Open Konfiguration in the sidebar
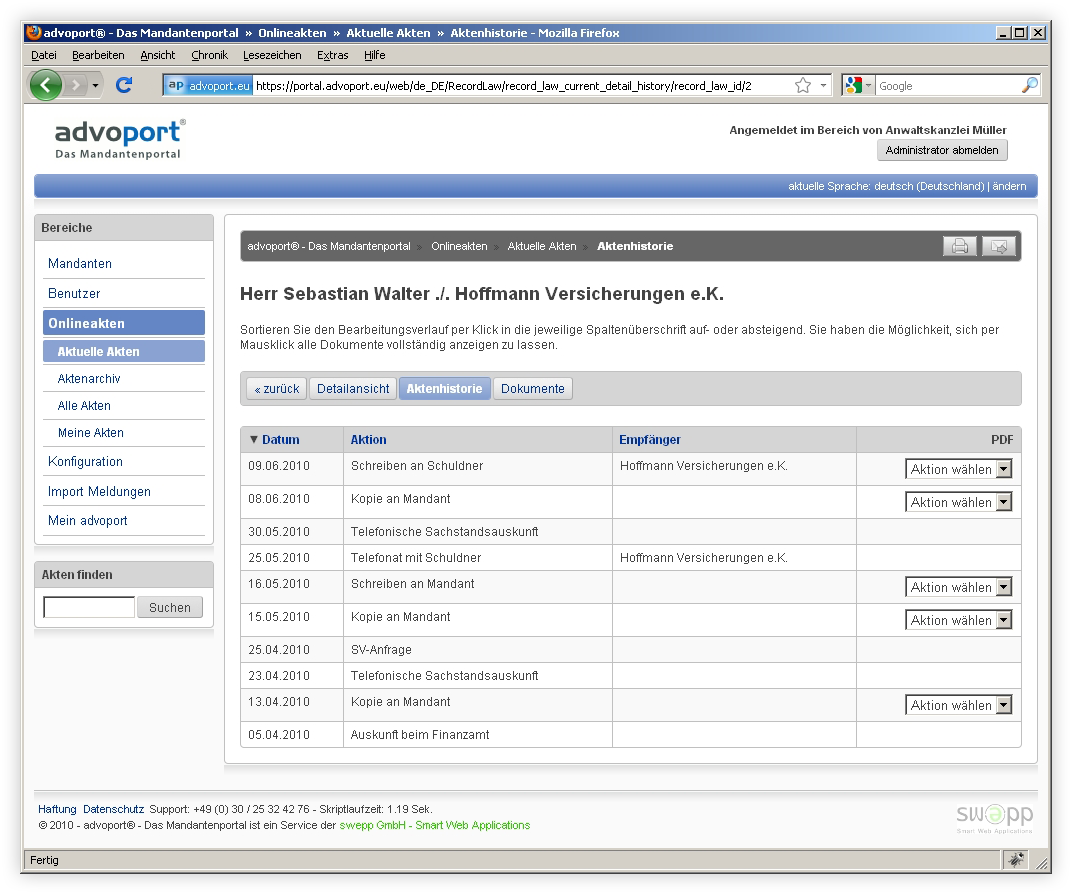Viewport: 1072px width, 894px height. click(85, 461)
